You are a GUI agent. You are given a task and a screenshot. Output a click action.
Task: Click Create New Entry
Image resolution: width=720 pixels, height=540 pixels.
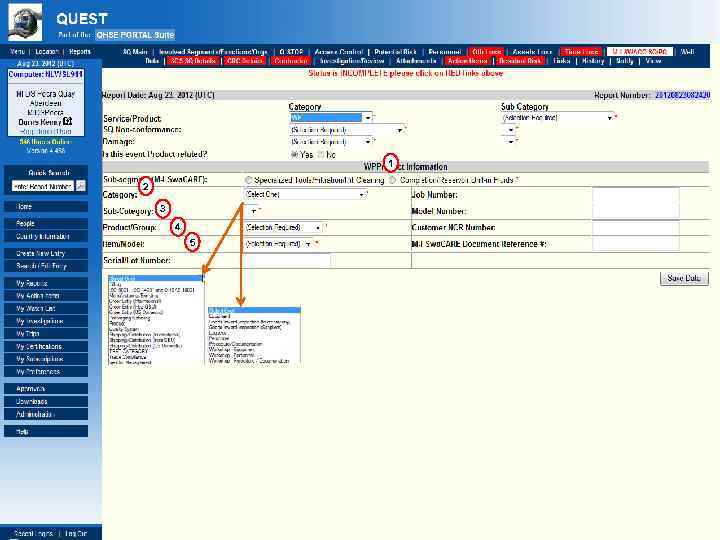click(46, 253)
